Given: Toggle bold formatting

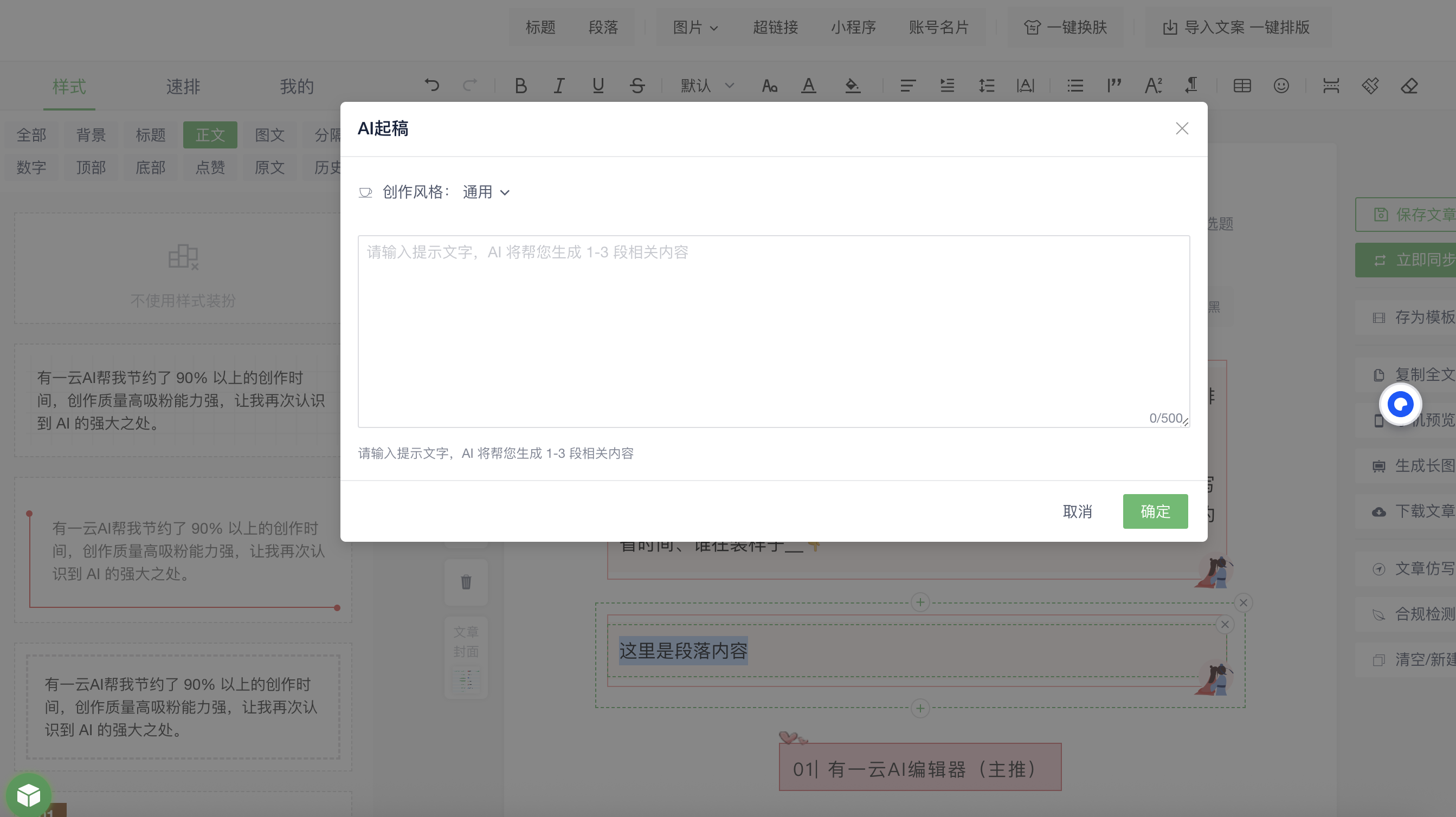Looking at the screenshot, I should (520, 86).
